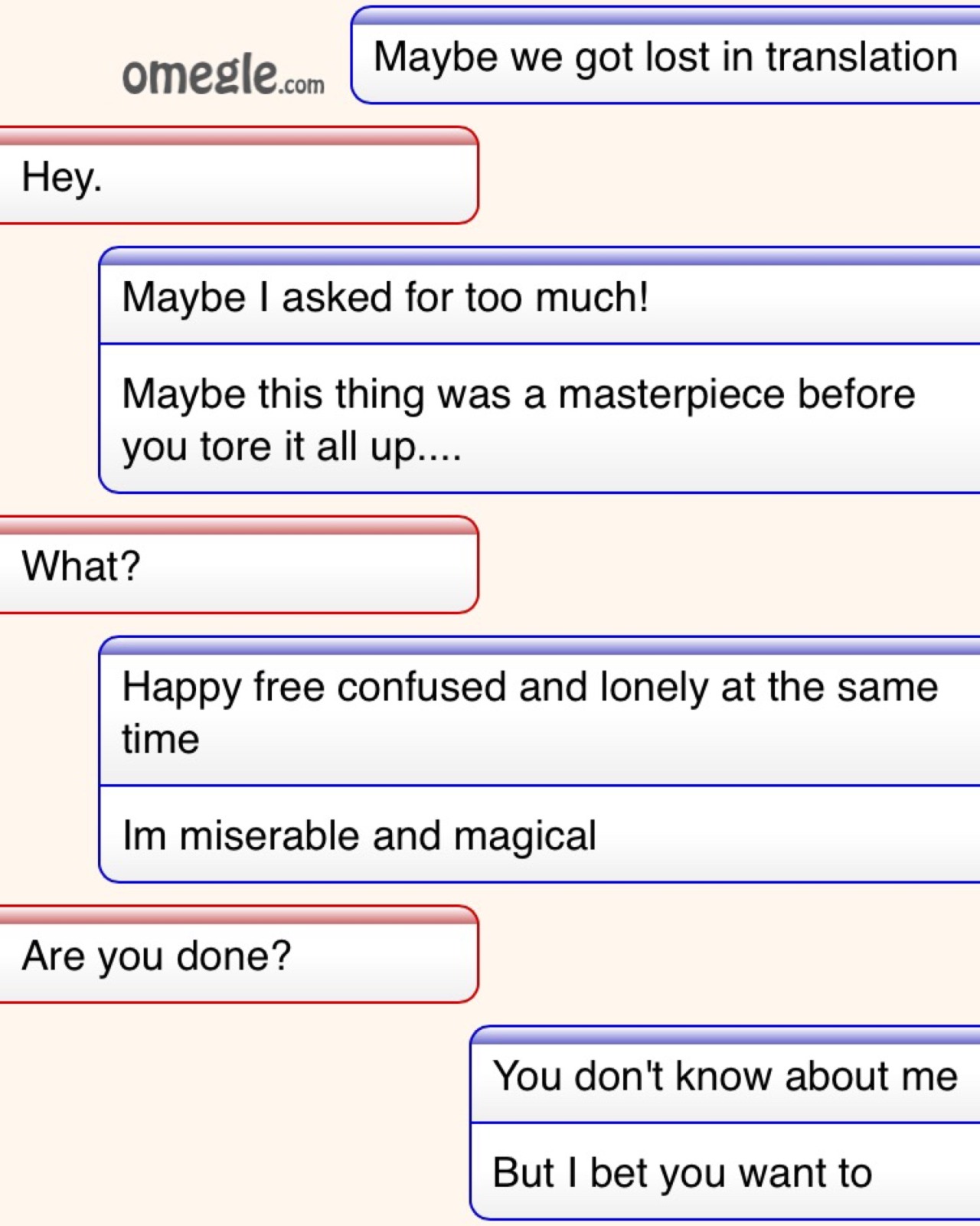Select the "Maybe we got lost in translation" message
The image size is (980, 1226).
[665, 58]
